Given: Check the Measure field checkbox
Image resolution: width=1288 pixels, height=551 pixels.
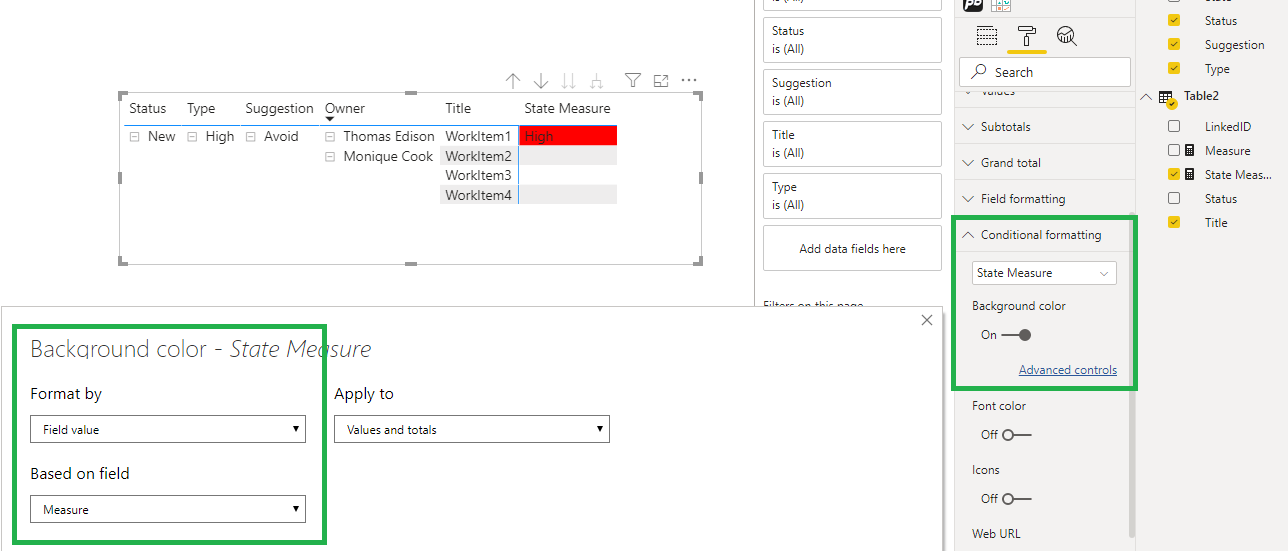Looking at the screenshot, I should (1174, 150).
